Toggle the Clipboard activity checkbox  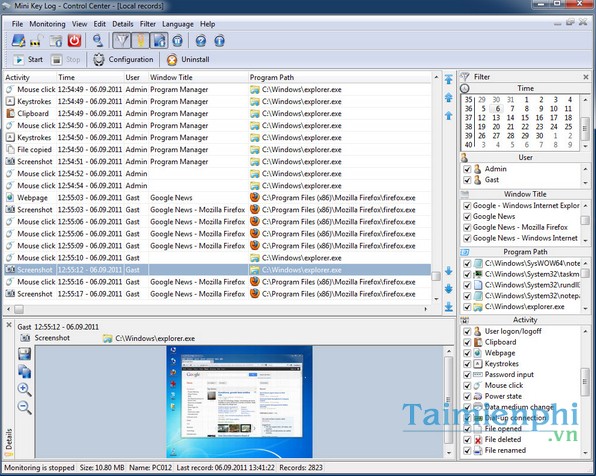point(467,342)
